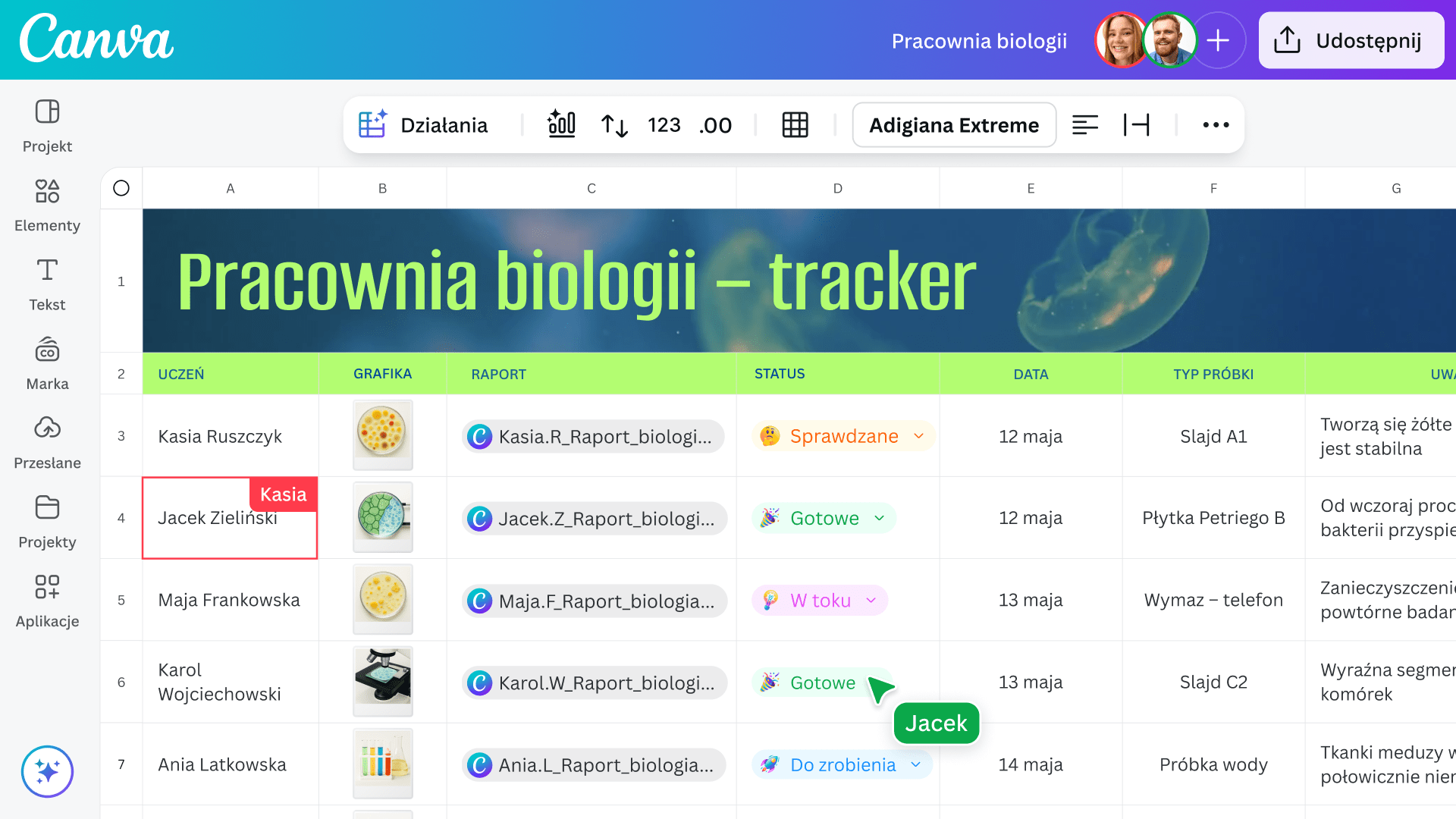Click the chart data insights icon
The image size is (1456, 819).
point(561,125)
